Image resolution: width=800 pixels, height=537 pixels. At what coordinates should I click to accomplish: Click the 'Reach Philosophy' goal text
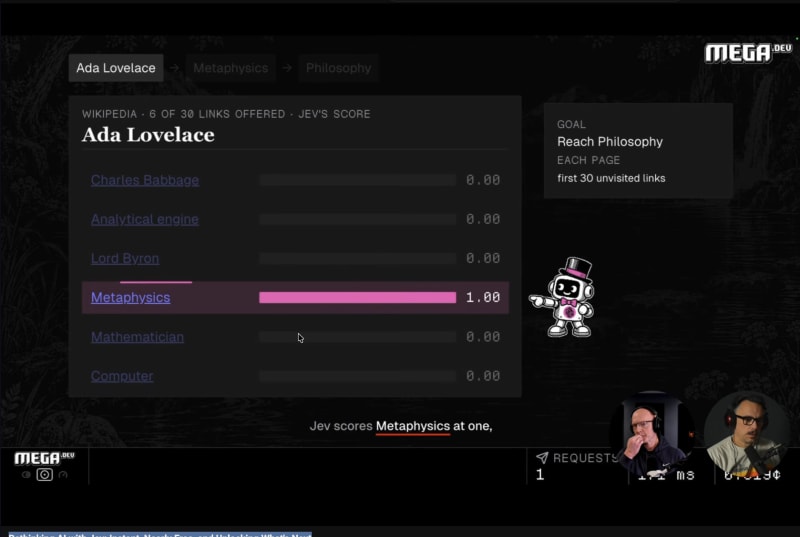point(610,142)
